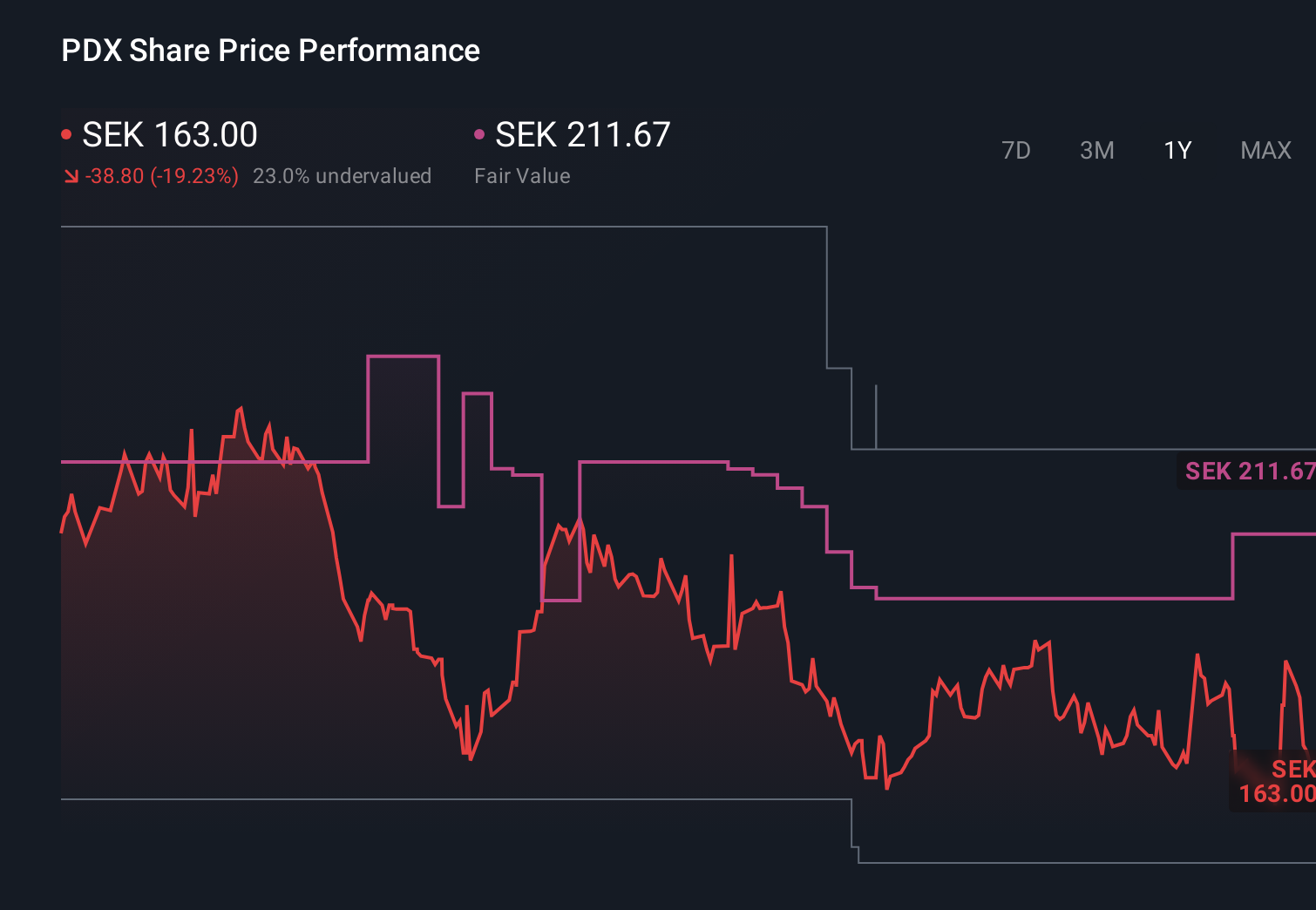Screen dimensions: 1316x910
Task: Toggle the SEK 211.67 fair value series
Action: [581, 135]
